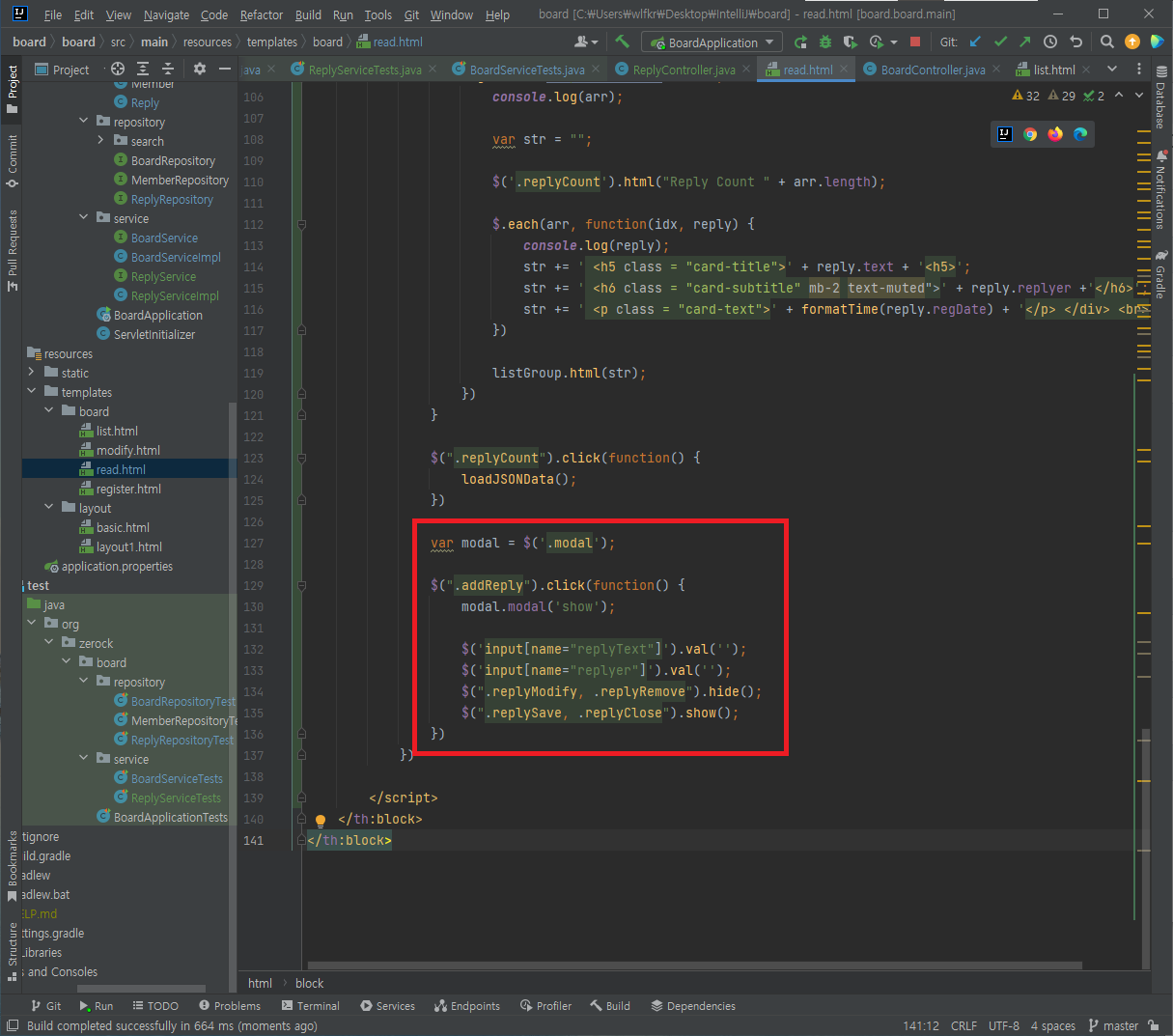Open the Database tool window
The image size is (1173, 1036).
tap(1161, 98)
